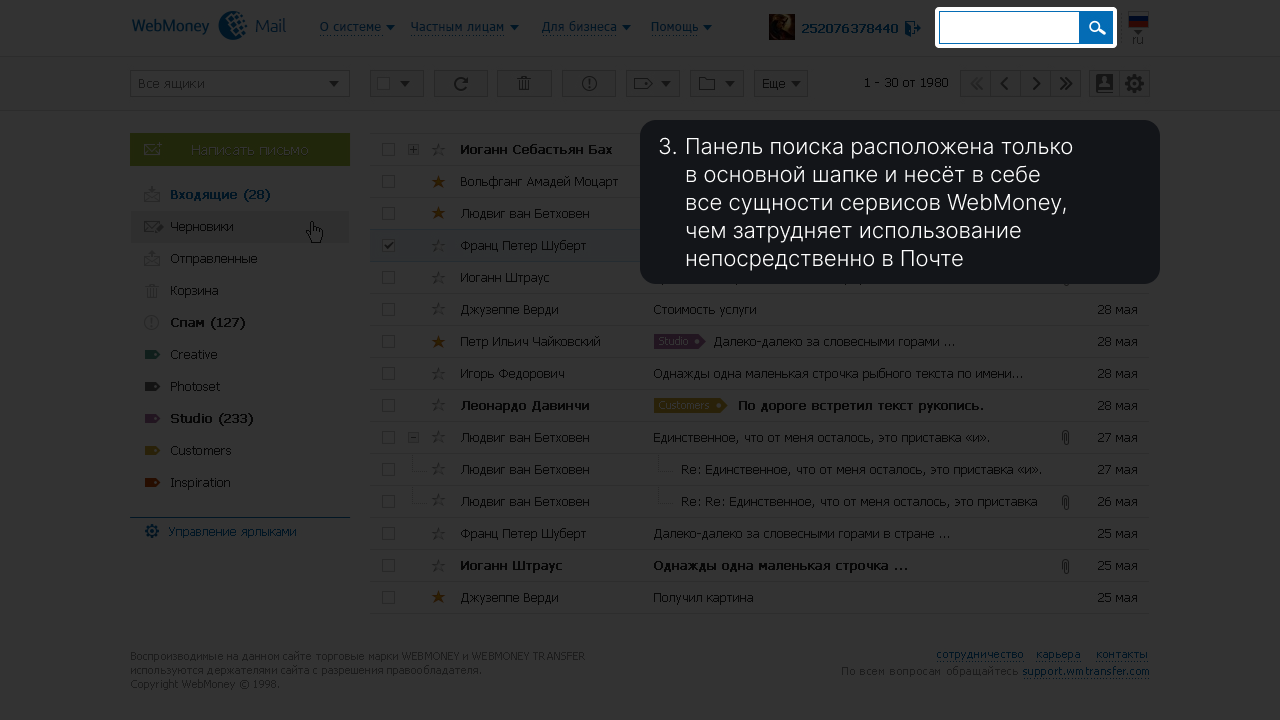Click the logout icon beside account number

(x=912, y=28)
